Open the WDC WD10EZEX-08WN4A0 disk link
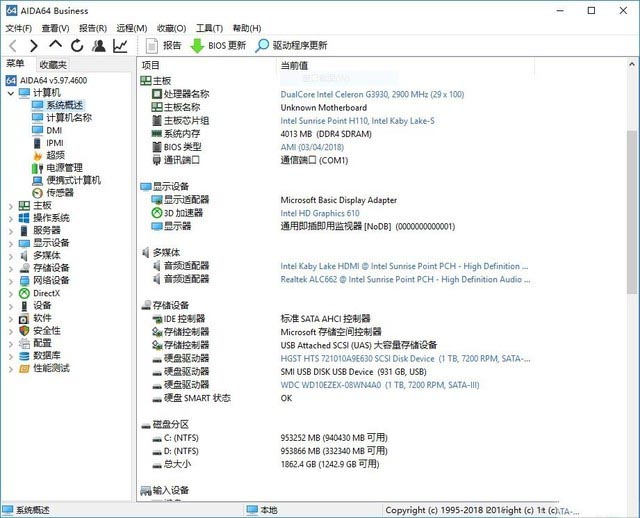Screen dimensions: 640x518 click(x=380, y=385)
